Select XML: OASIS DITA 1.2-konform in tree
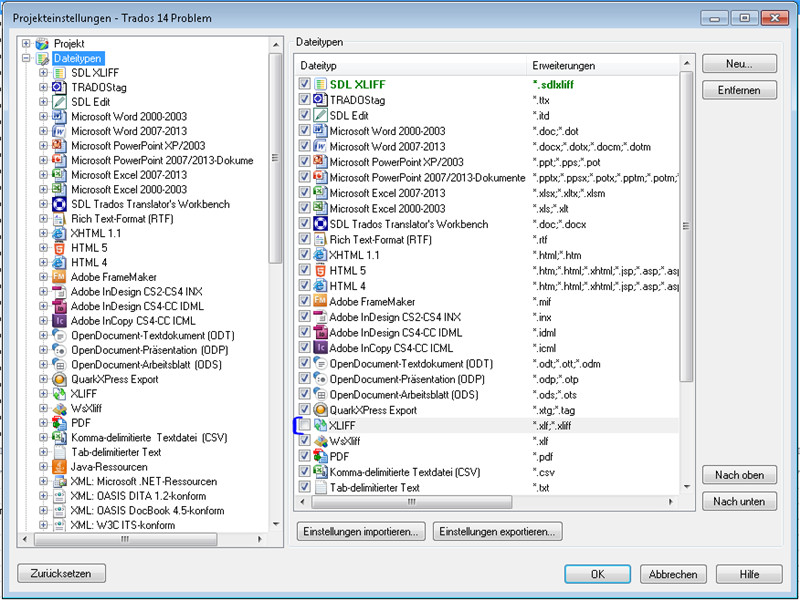800x600 pixels. [138, 496]
